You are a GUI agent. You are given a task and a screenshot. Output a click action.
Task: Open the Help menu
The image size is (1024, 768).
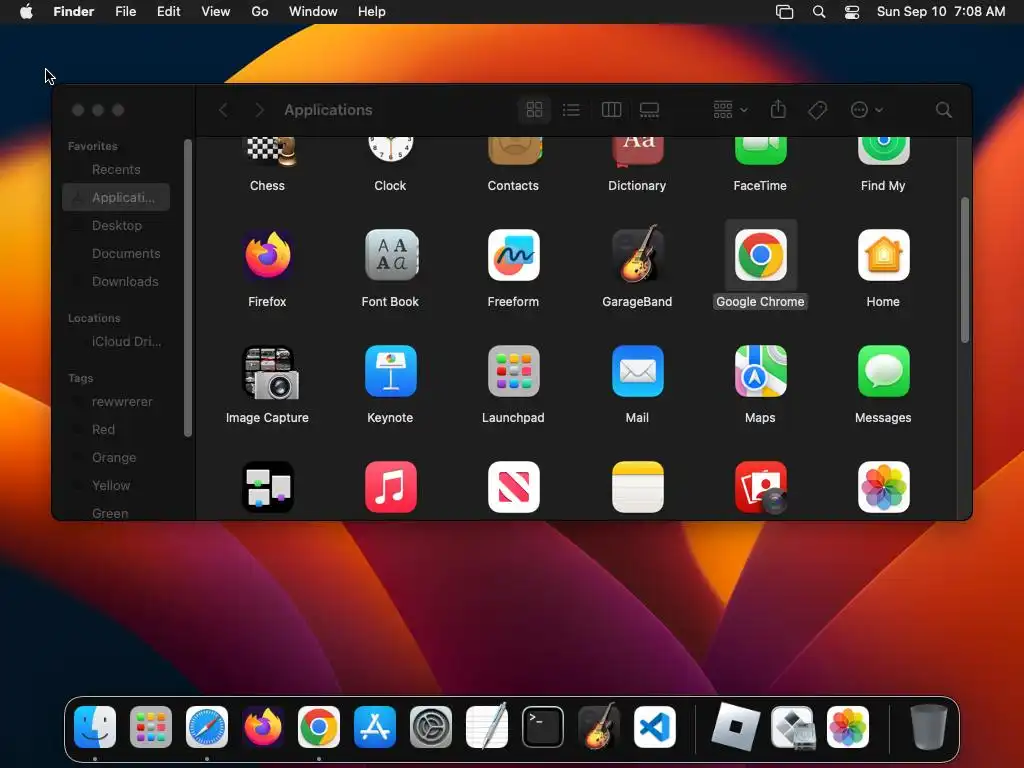(x=372, y=11)
